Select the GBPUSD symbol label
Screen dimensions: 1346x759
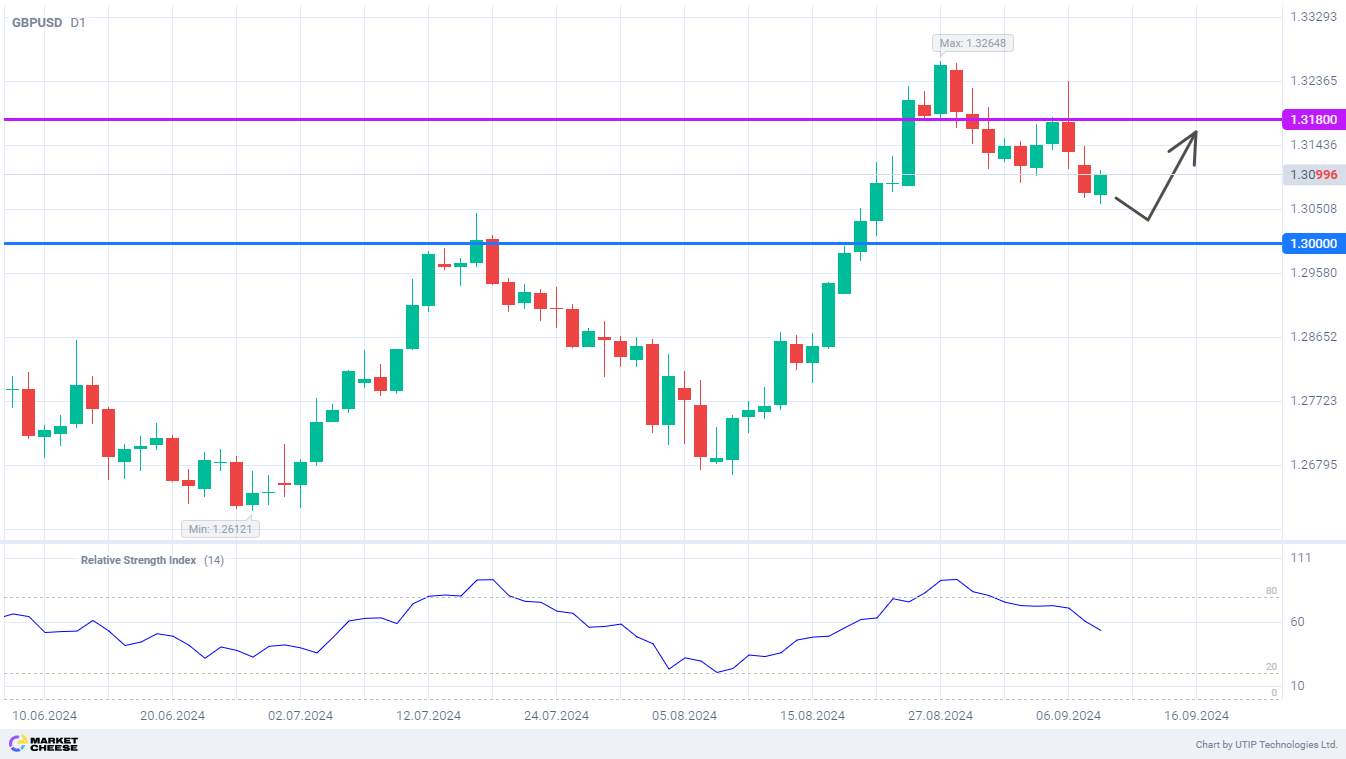[x=37, y=22]
